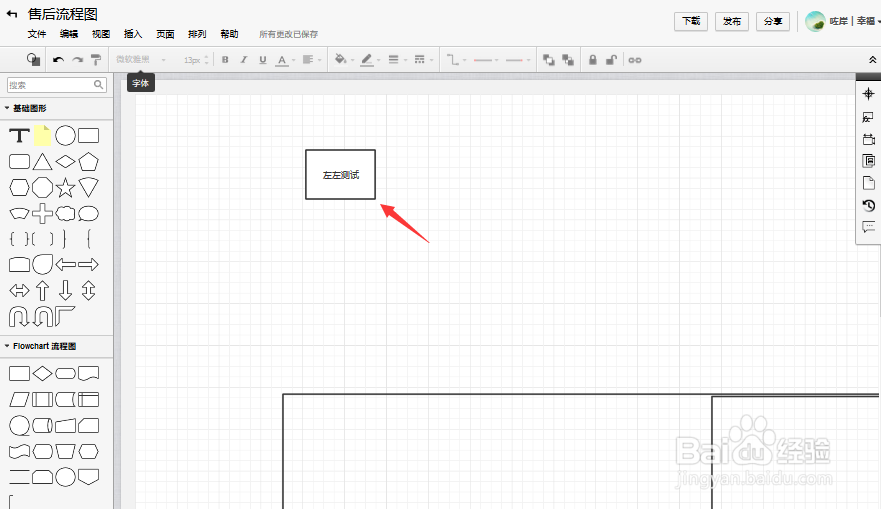Select the text T shape
Screen dimensions: 881x509
[19, 135]
